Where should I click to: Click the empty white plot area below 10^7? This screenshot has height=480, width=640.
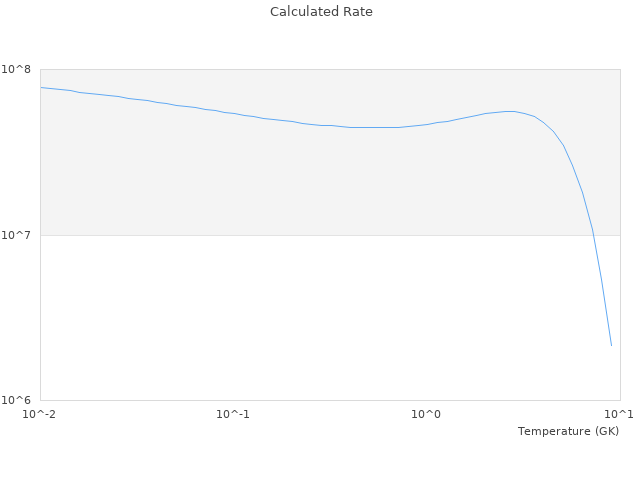300,320
